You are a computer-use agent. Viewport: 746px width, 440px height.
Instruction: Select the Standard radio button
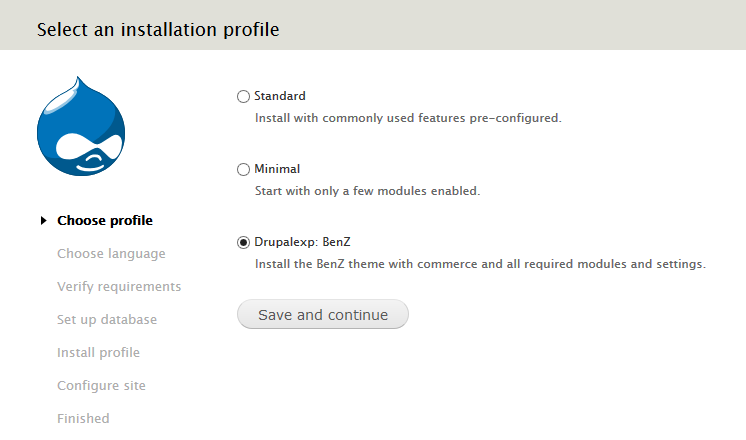[x=244, y=97]
